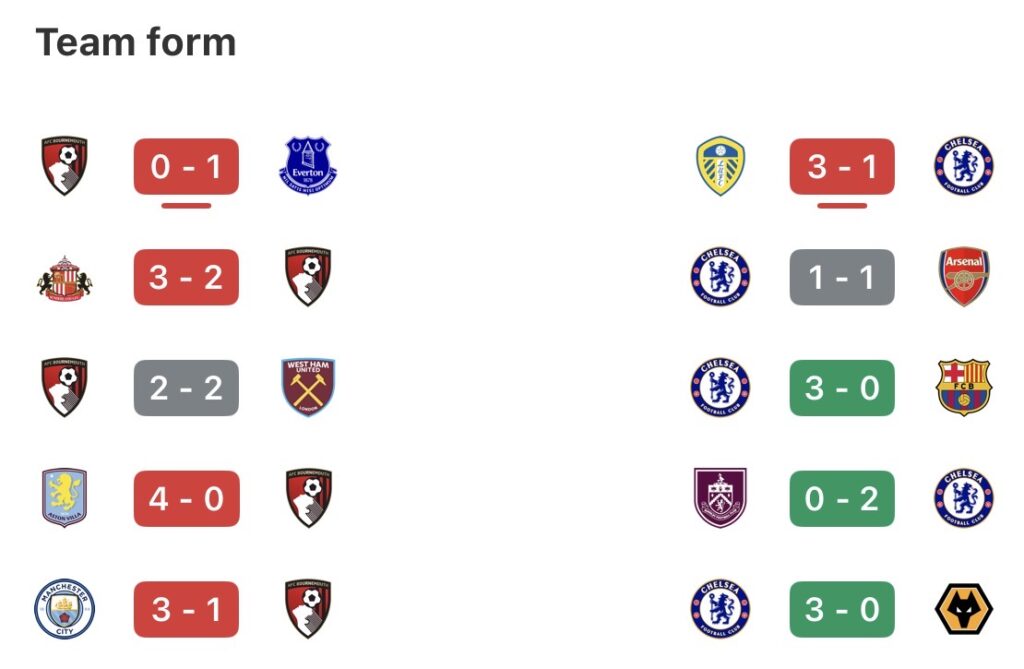Select the Sunderland club crest
The width and height of the screenshot is (1024, 669).
pyautogui.click(x=64, y=278)
